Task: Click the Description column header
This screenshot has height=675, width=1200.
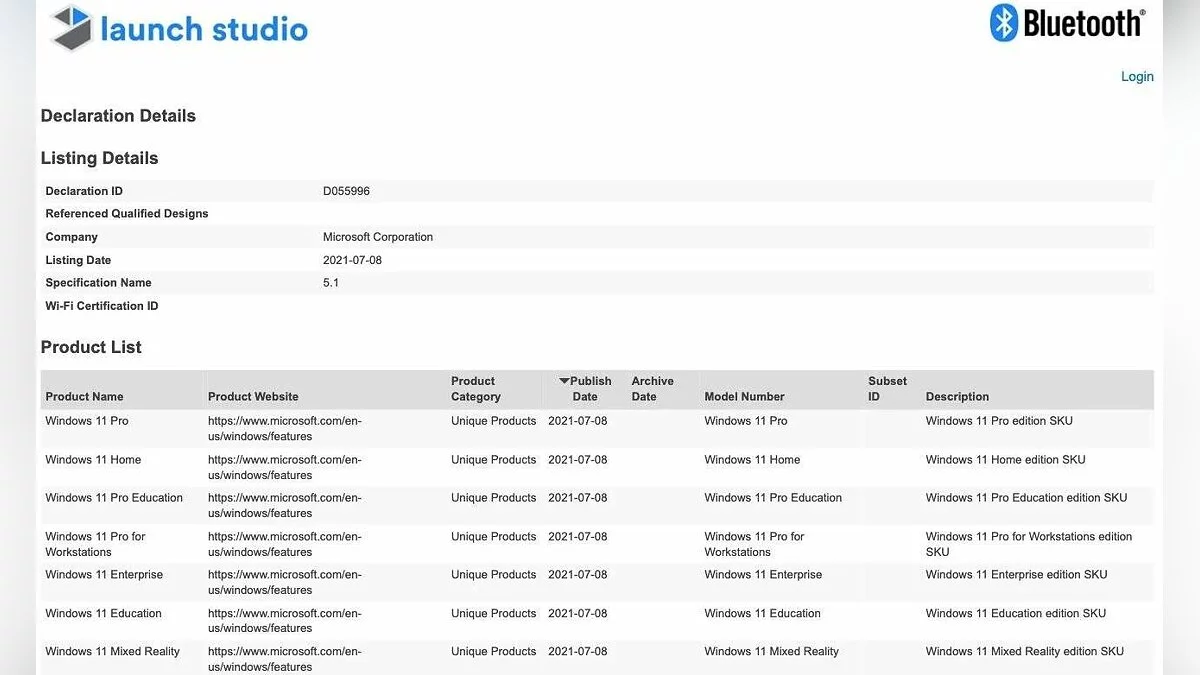Action: tap(957, 397)
